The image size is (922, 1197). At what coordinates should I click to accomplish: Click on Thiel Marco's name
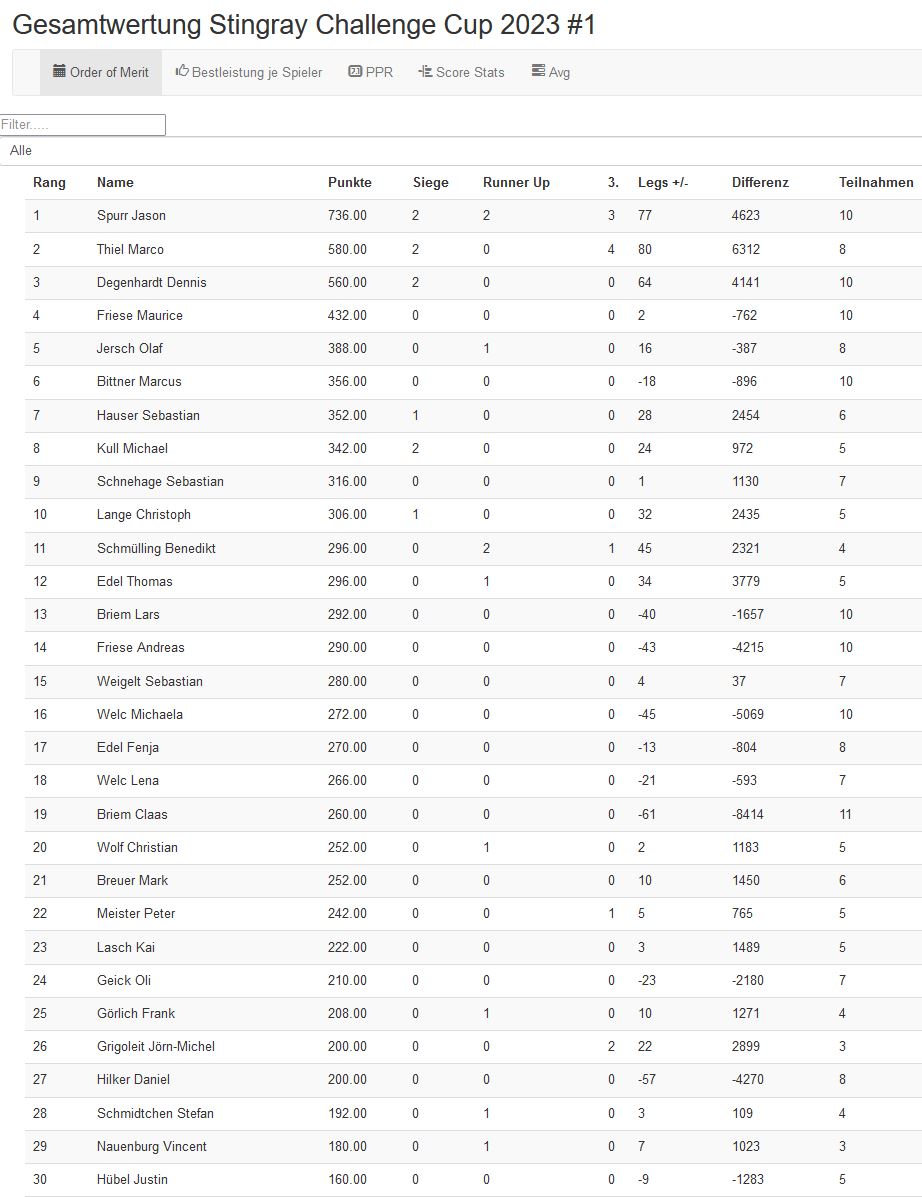(130, 249)
